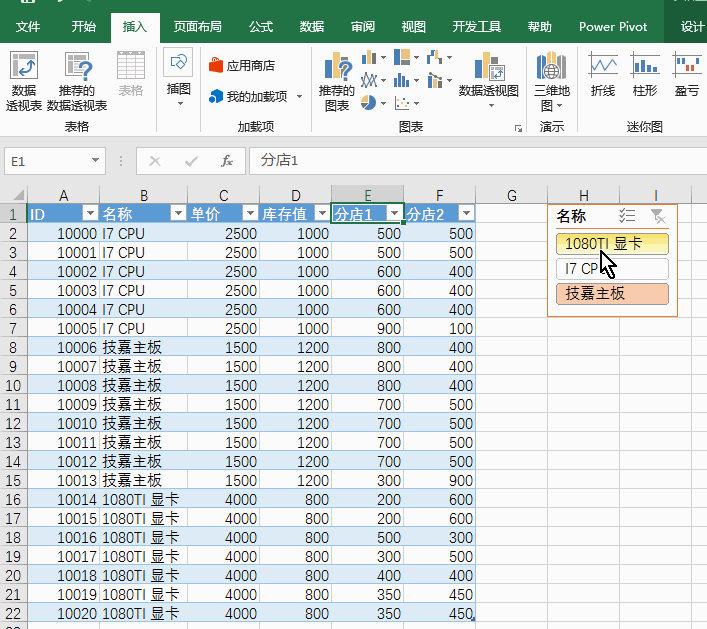
Task: Open filter dropdown for 名称 column
Action: pyautogui.click(x=178, y=213)
